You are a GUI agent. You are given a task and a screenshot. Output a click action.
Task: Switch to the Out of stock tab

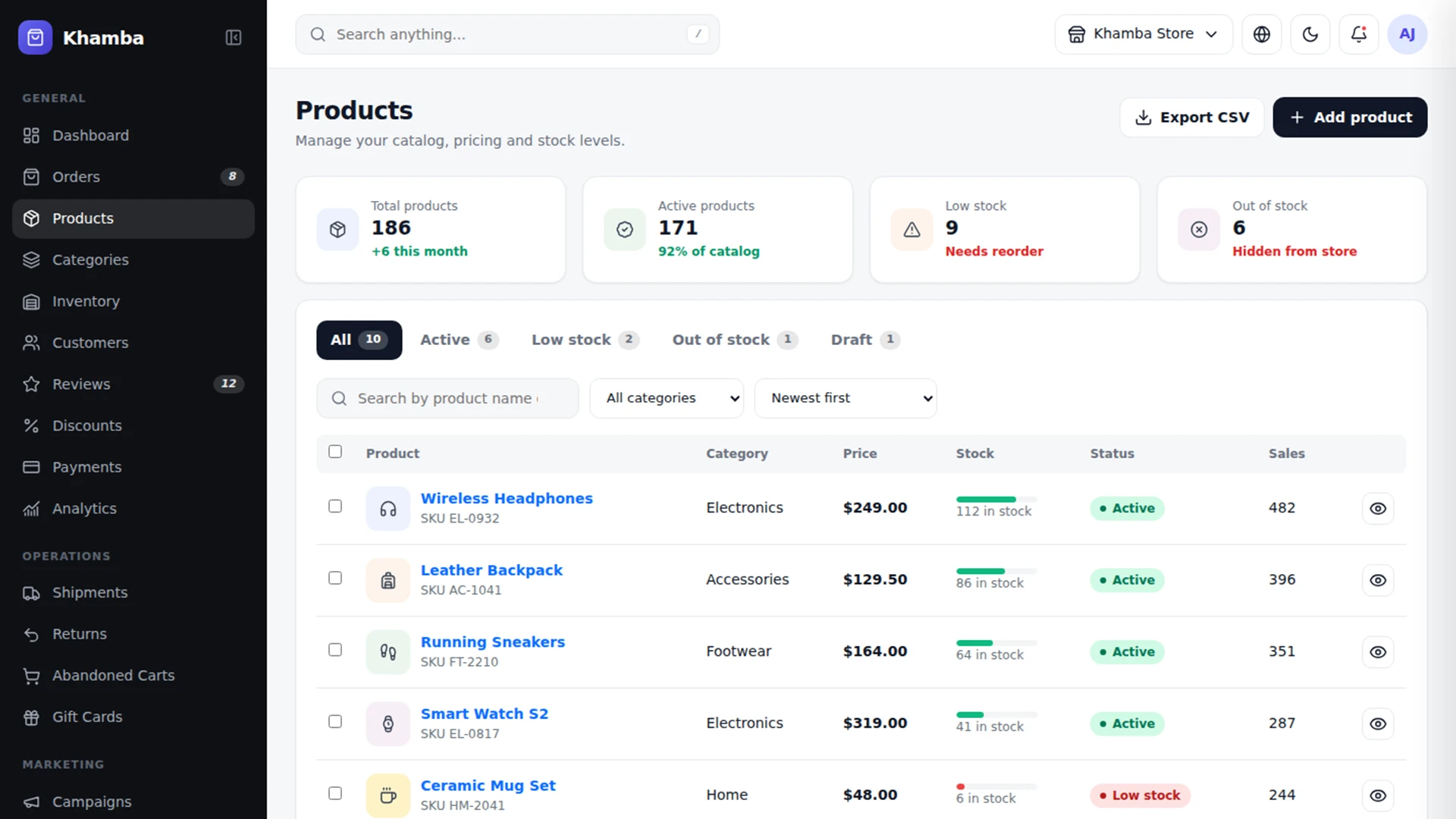coord(734,340)
